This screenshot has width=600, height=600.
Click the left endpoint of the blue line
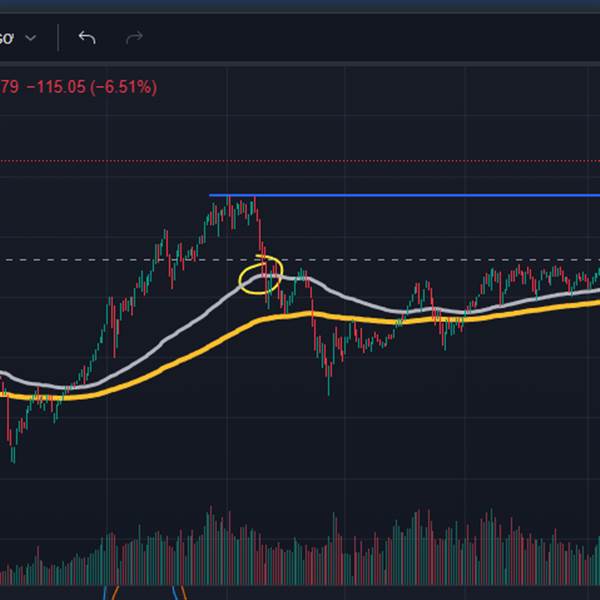click(x=210, y=195)
